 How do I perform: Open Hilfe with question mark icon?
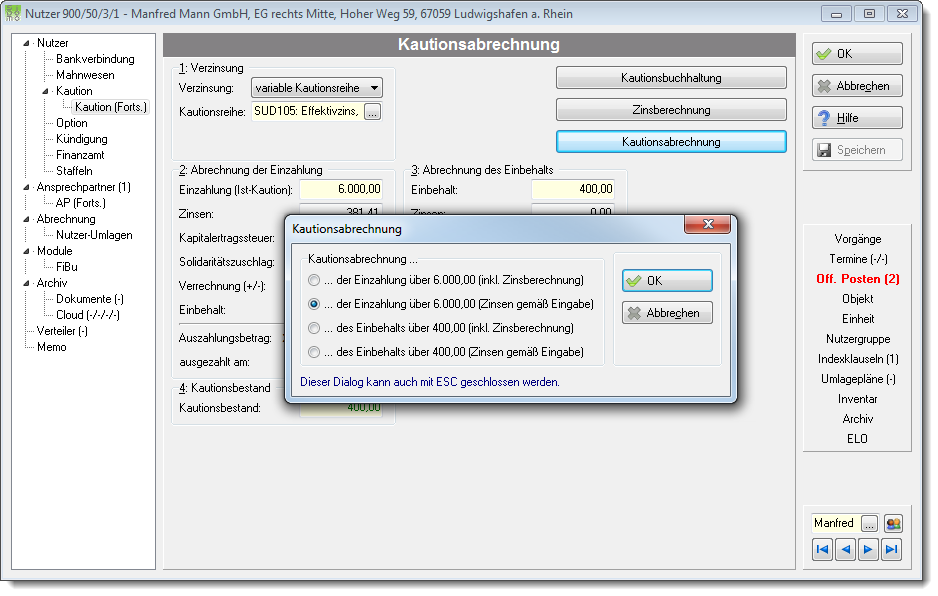click(x=857, y=118)
